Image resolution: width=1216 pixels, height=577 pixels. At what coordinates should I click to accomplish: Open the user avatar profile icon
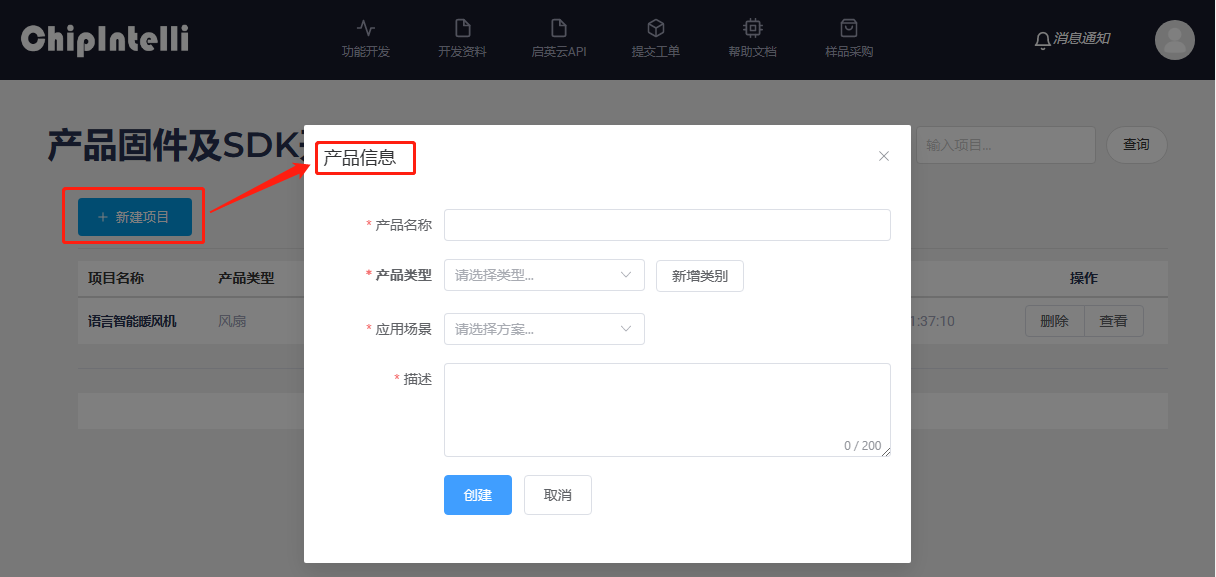click(x=1174, y=40)
